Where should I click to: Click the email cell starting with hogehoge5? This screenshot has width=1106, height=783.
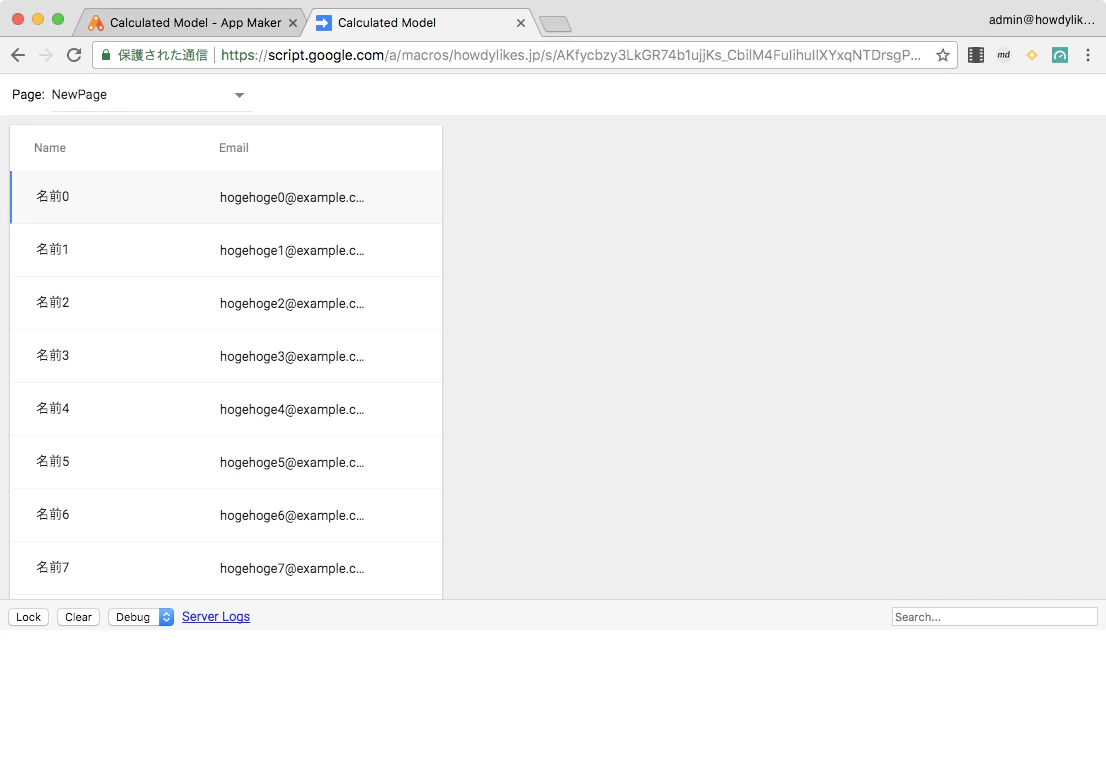[292, 462]
